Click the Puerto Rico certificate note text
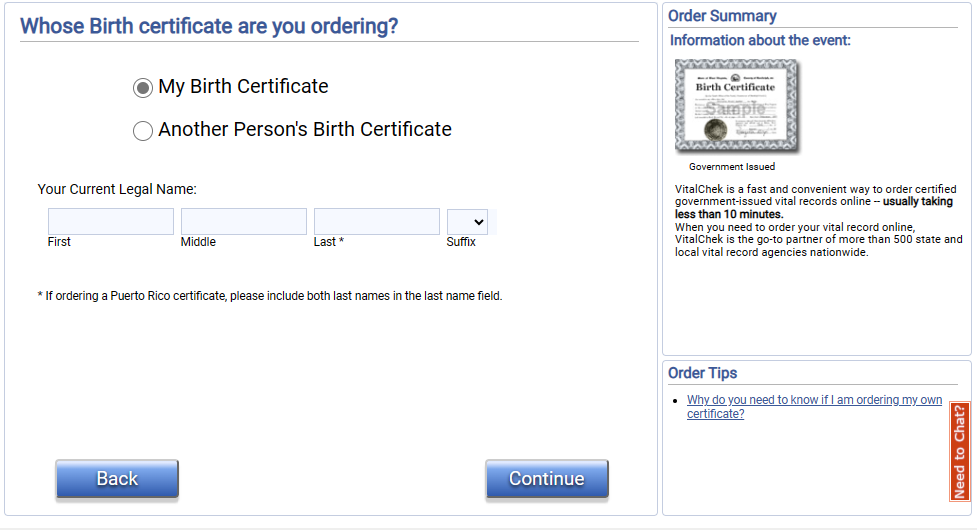 (x=270, y=296)
